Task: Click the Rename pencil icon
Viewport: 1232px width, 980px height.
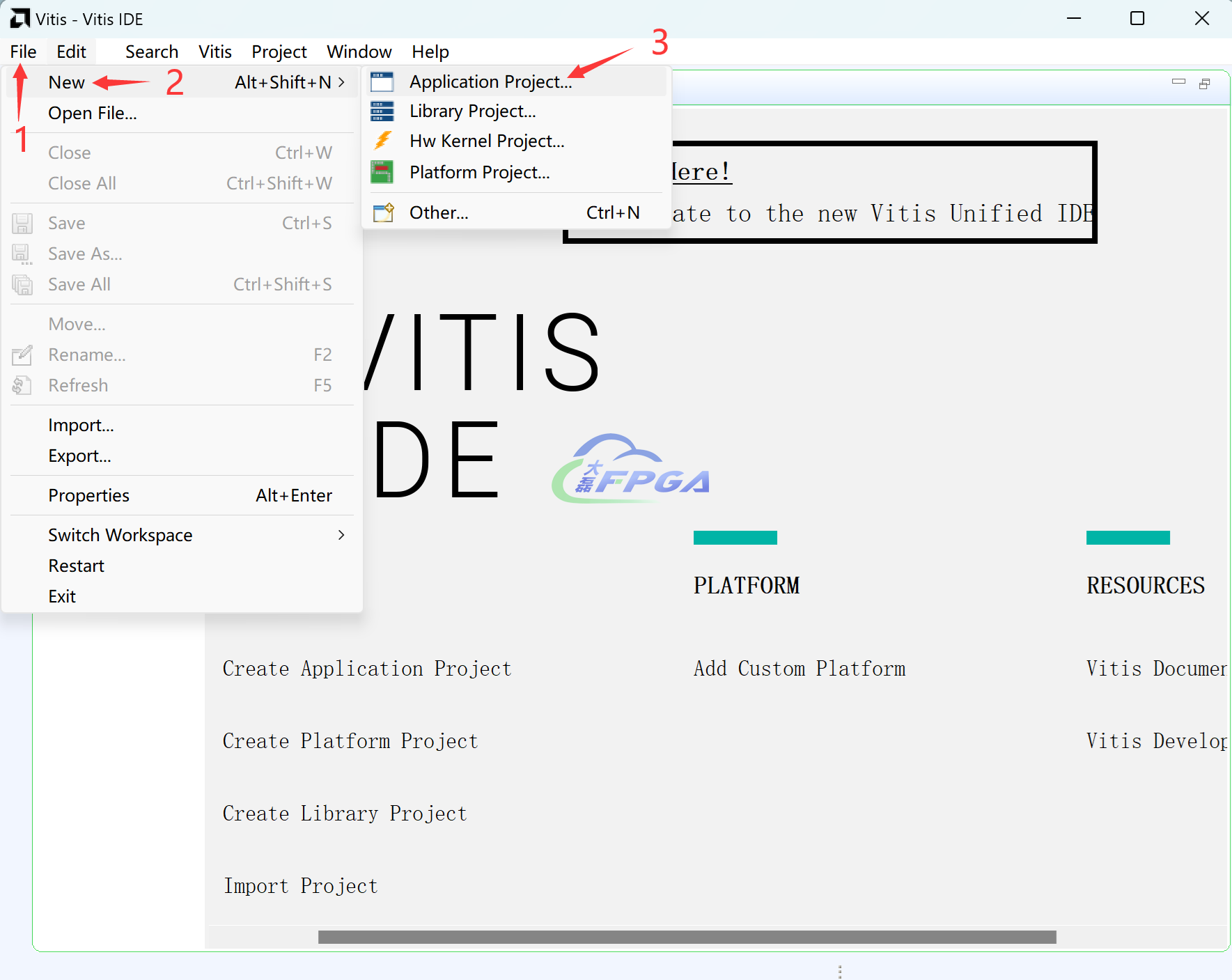Action: coord(22,355)
